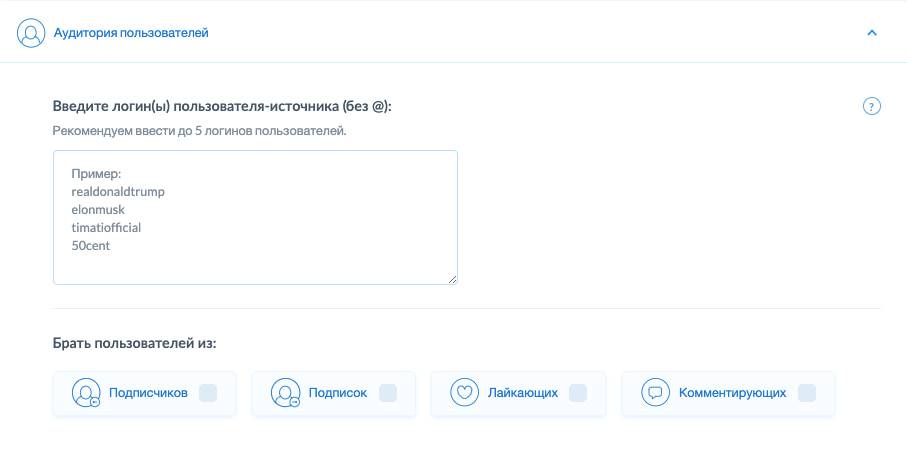Click the Подписчиков person icon
Screen dimensions: 907x472
[86, 393]
